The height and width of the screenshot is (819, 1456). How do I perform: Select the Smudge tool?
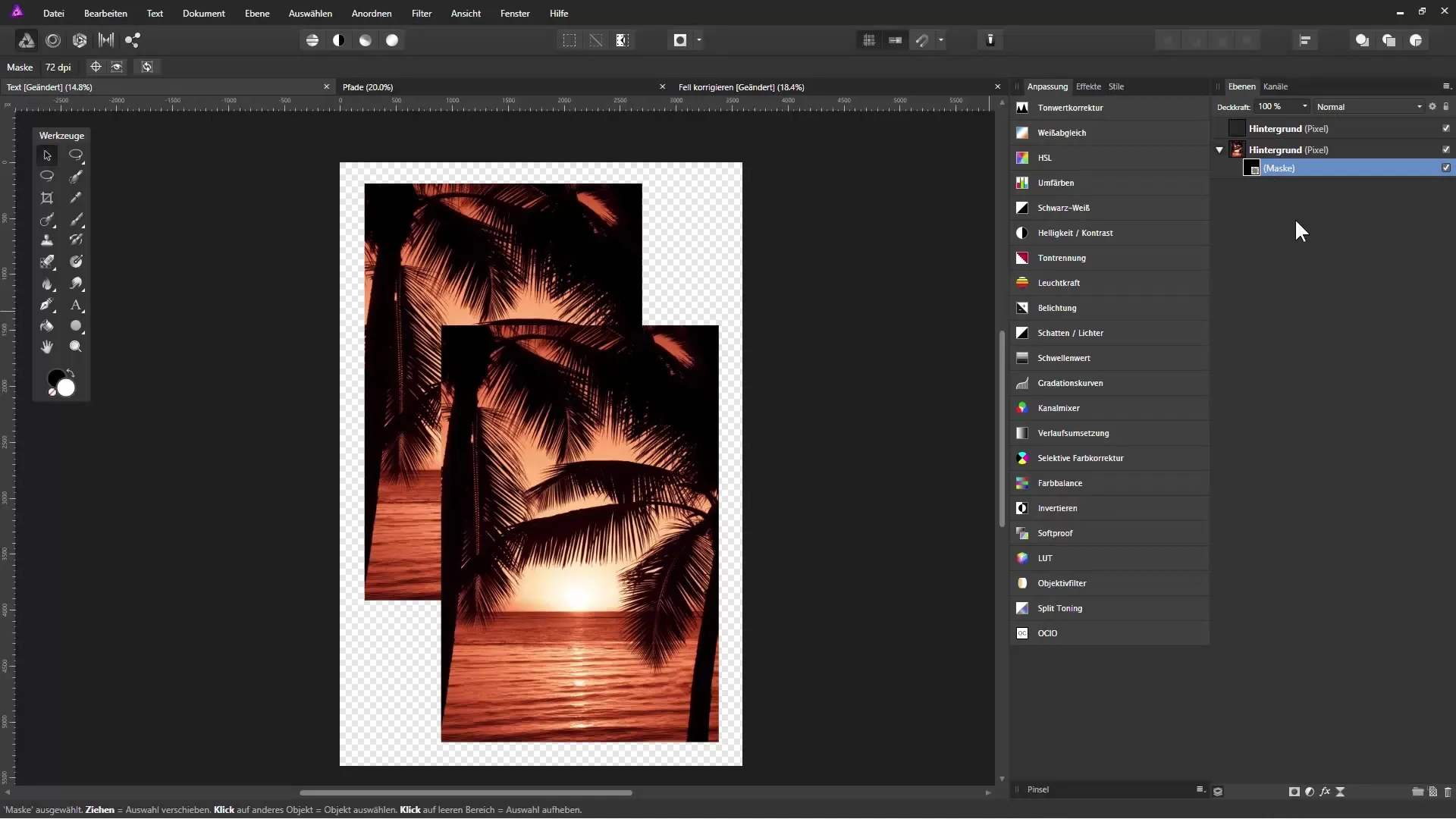(76, 284)
